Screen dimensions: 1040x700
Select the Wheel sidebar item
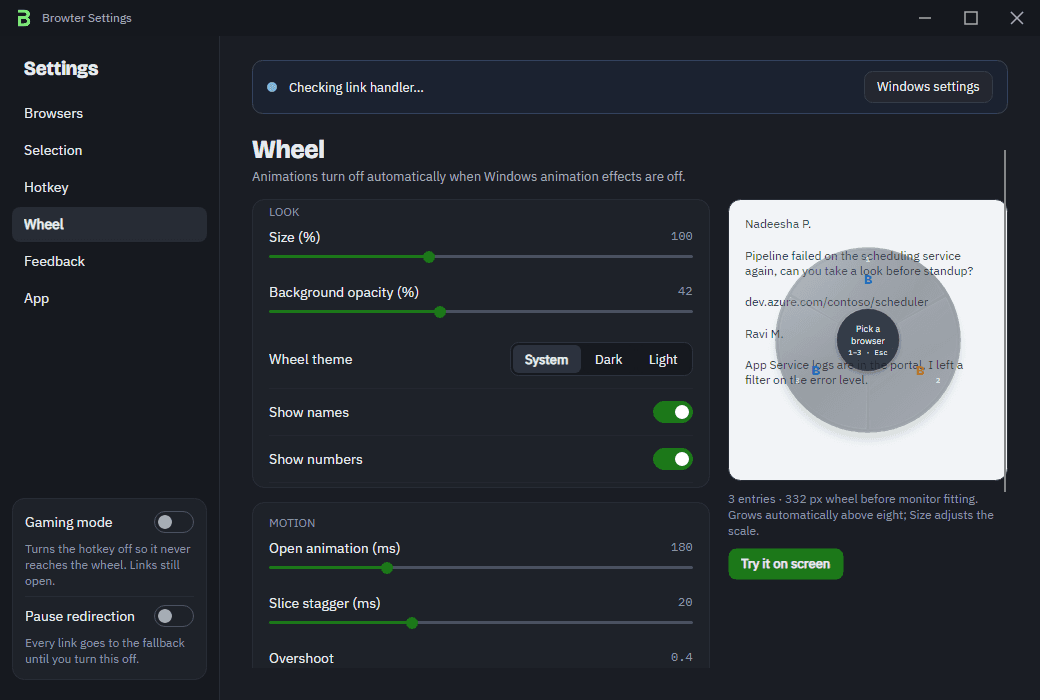pyautogui.click(x=109, y=224)
